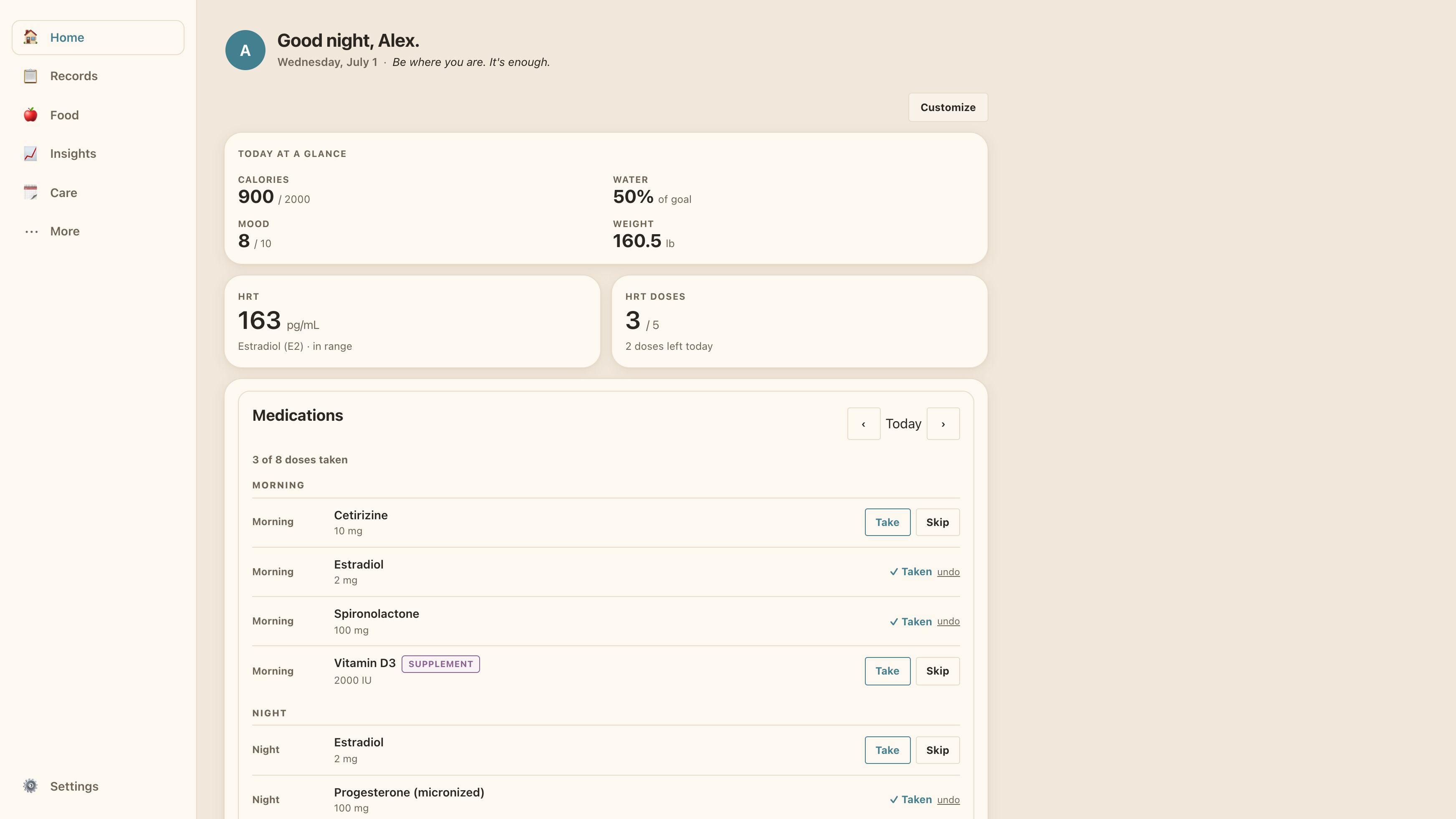Viewport: 1456px width, 819px height.
Task: Click the Home house icon
Action: pyautogui.click(x=30, y=37)
